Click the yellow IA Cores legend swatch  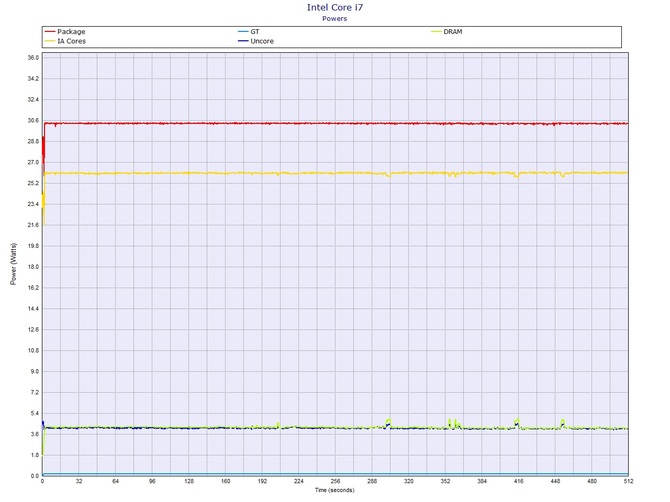coord(50,41)
